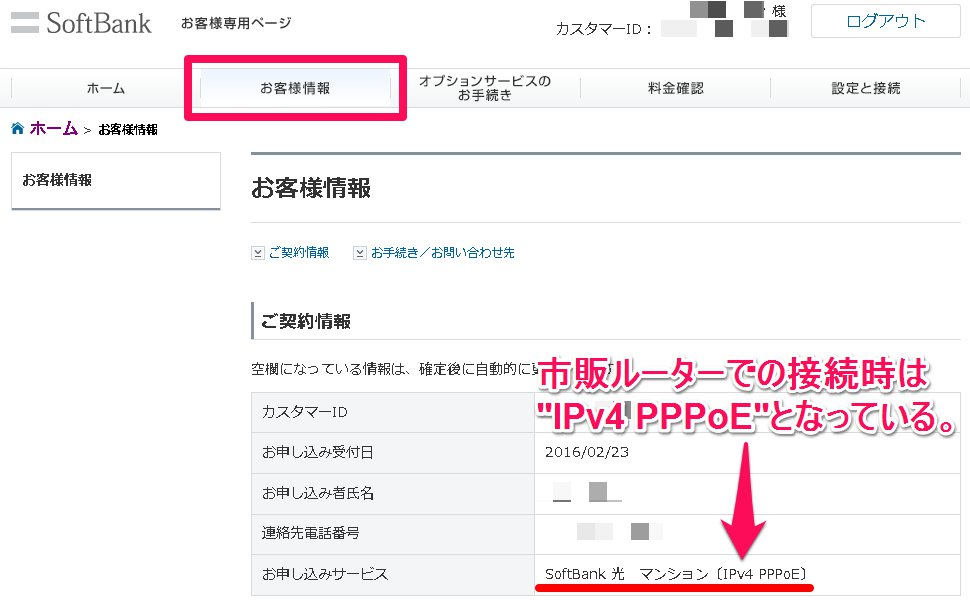The width and height of the screenshot is (970, 602).
Task: Open the ホーム navigation tab
Action: (106, 88)
